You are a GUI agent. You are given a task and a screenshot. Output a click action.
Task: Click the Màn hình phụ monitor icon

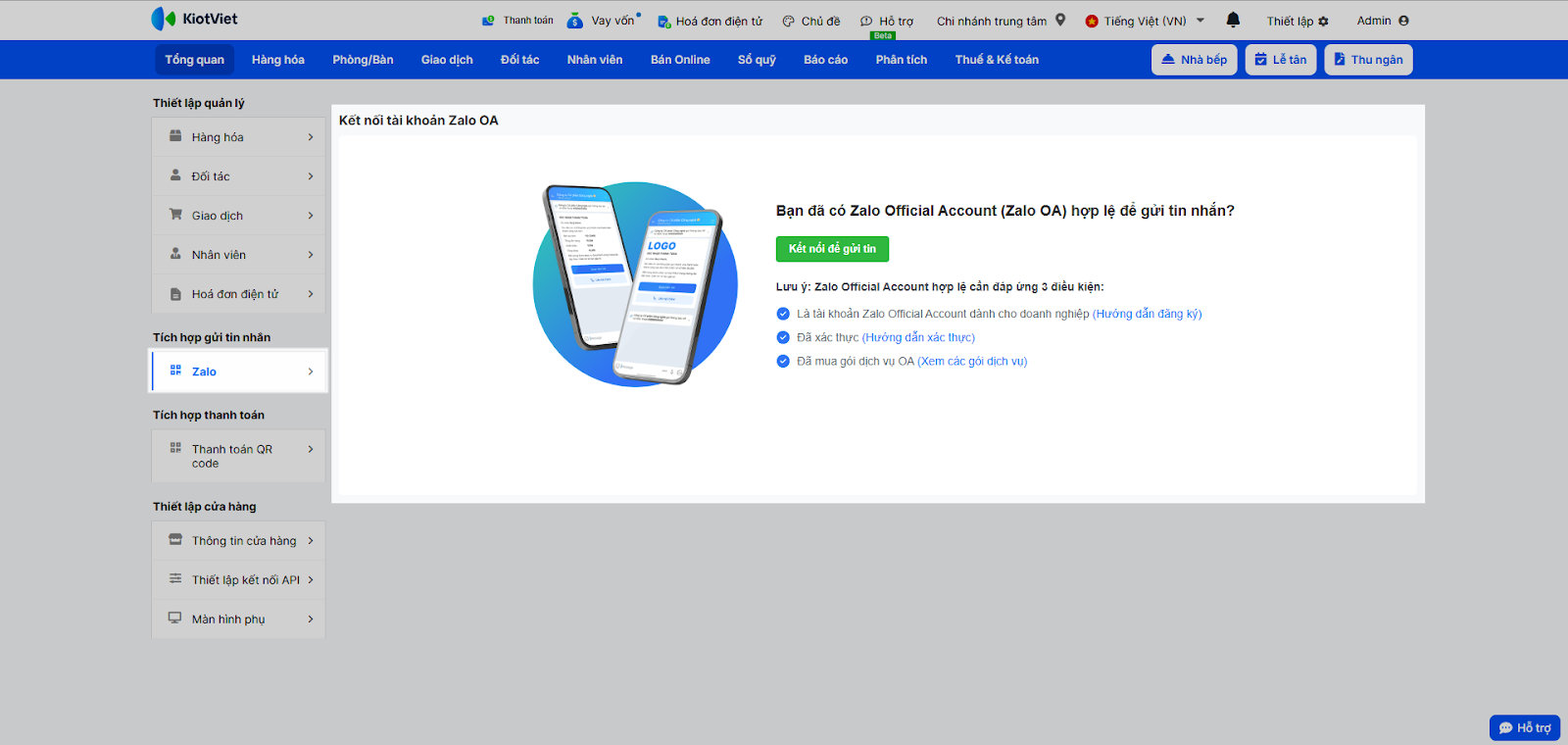click(x=175, y=619)
